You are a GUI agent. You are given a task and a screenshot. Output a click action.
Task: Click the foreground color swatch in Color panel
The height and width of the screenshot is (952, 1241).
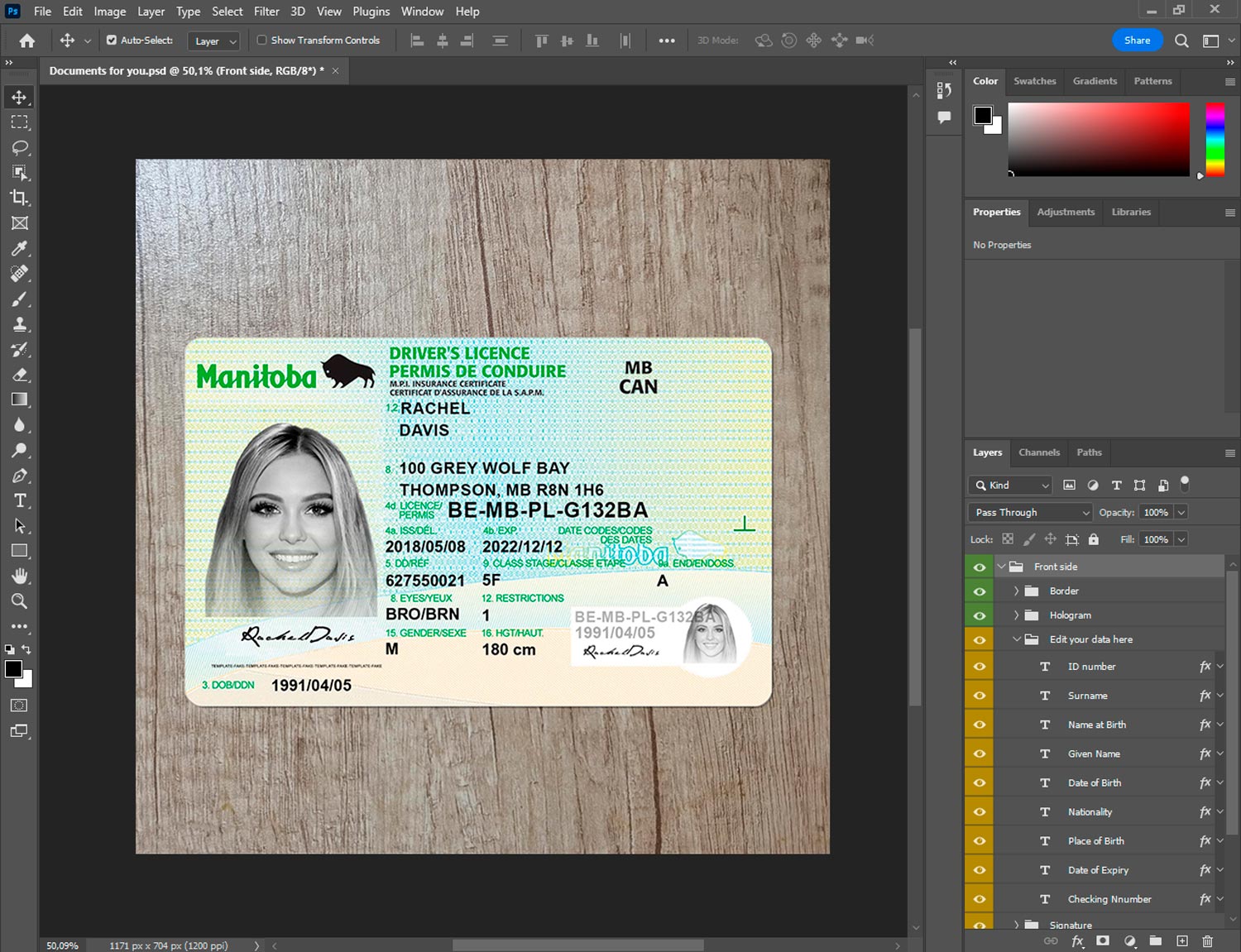(x=982, y=116)
